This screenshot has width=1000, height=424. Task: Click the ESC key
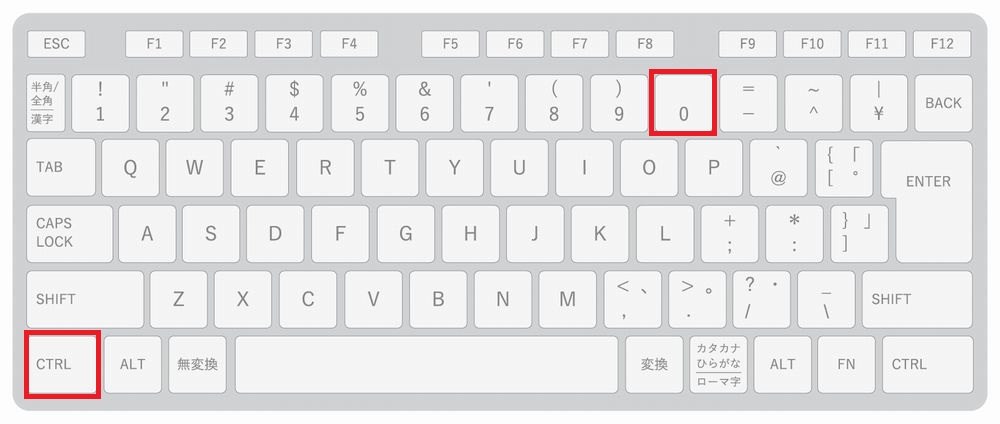56,44
